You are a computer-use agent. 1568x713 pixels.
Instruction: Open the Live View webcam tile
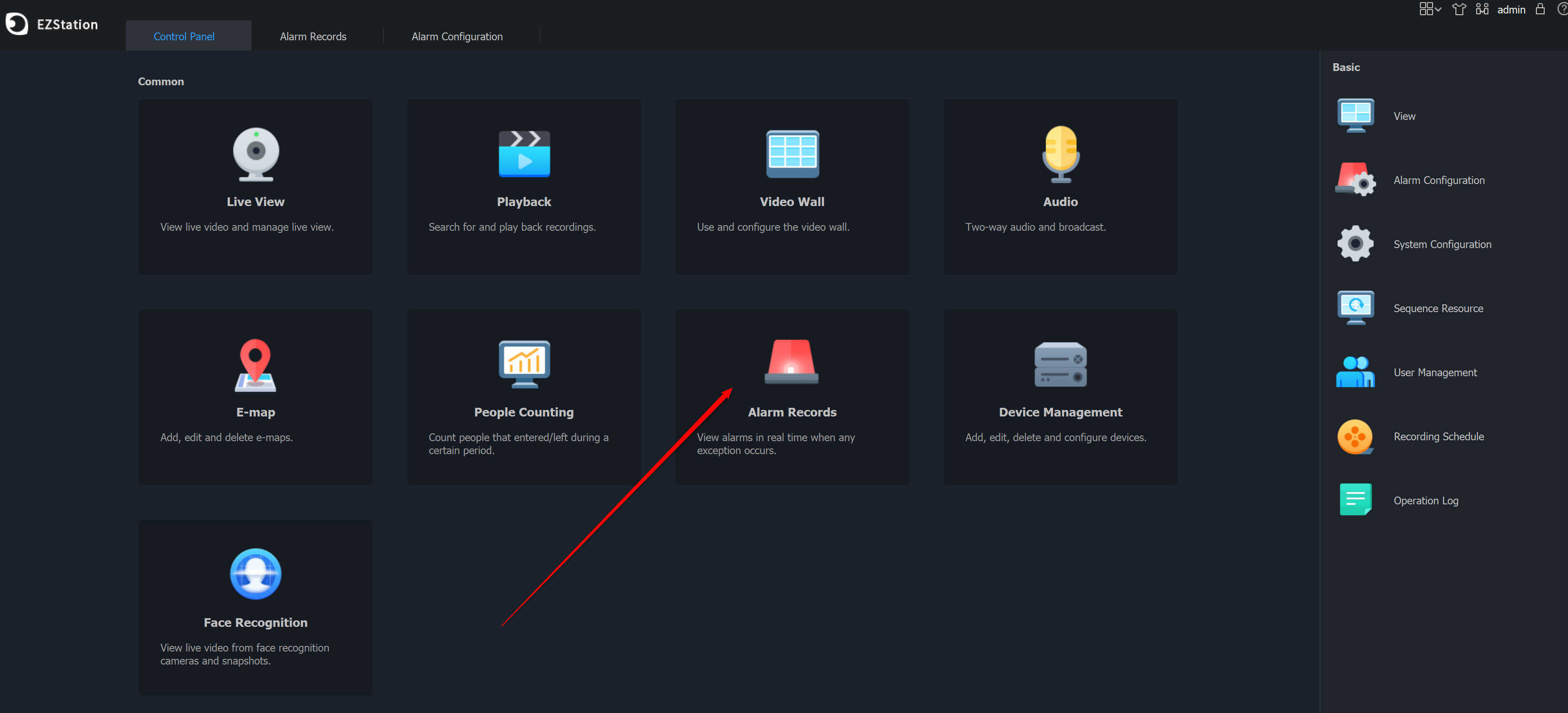click(256, 187)
